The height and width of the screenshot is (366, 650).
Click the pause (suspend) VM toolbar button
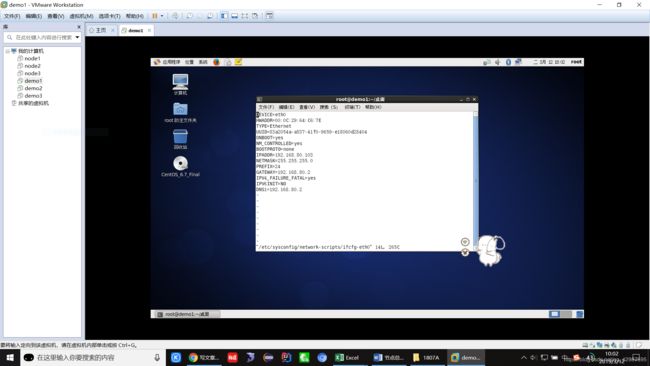click(x=155, y=16)
